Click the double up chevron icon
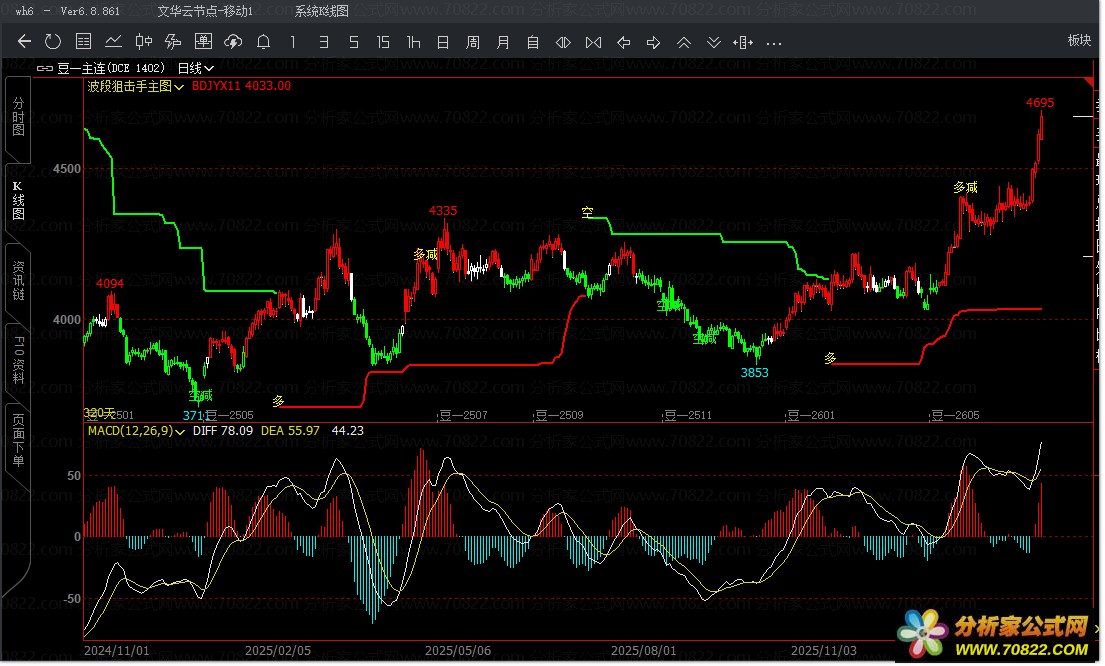The image size is (1105, 666). click(x=684, y=42)
